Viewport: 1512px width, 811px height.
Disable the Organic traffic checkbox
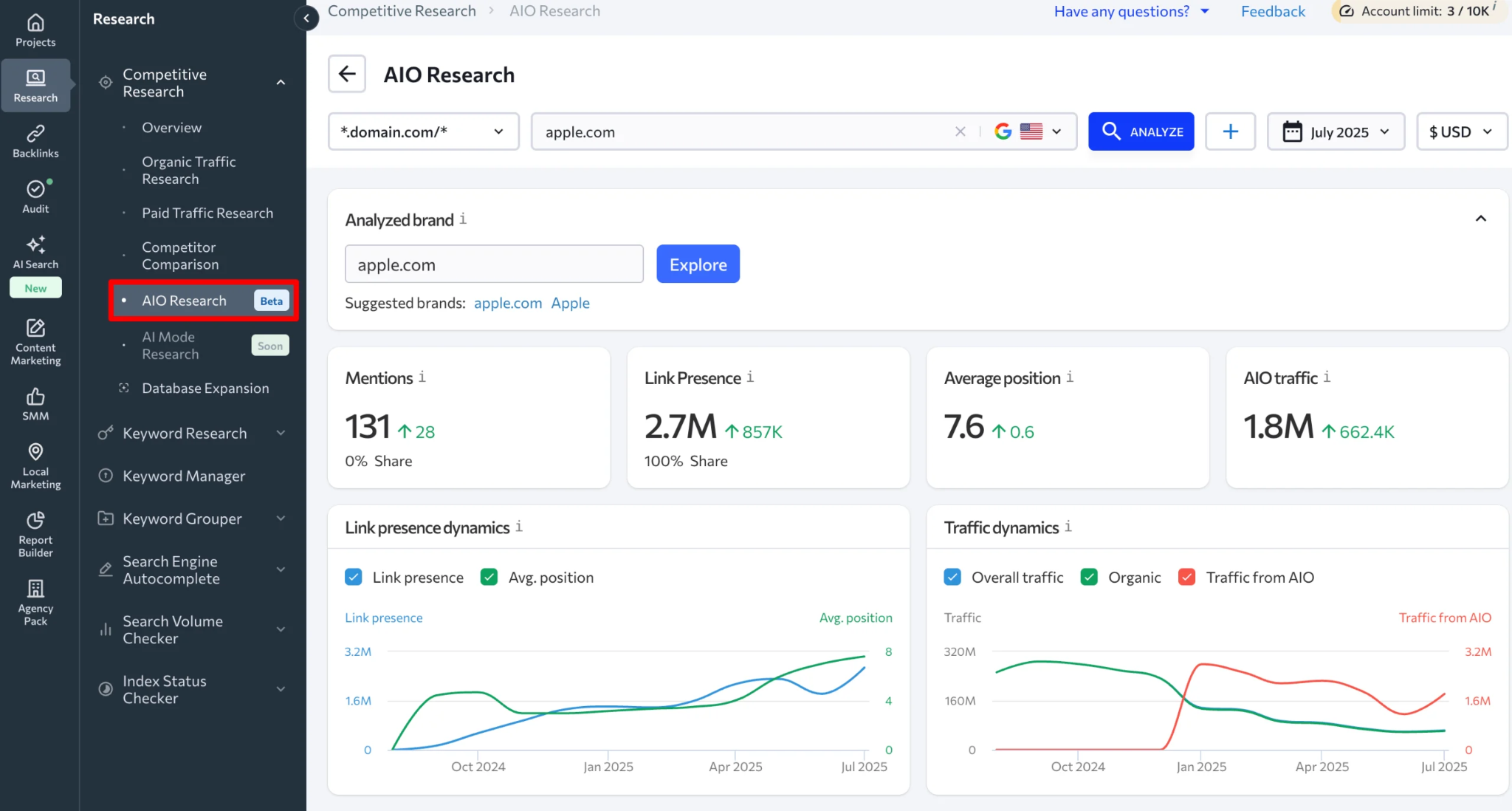click(x=1088, y=577)
